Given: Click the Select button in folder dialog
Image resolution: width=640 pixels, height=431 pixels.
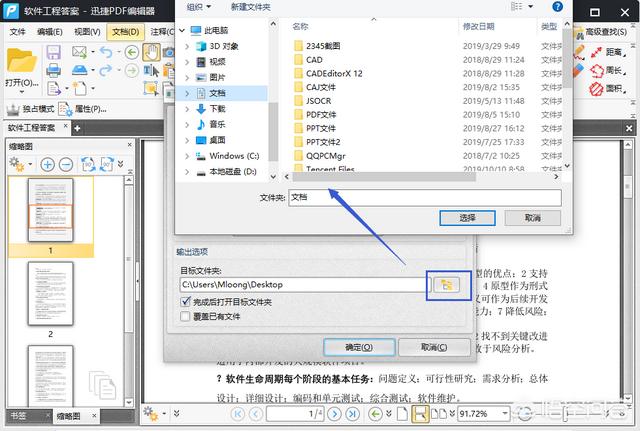Looking at the screenshot, I should coord(467,217).
